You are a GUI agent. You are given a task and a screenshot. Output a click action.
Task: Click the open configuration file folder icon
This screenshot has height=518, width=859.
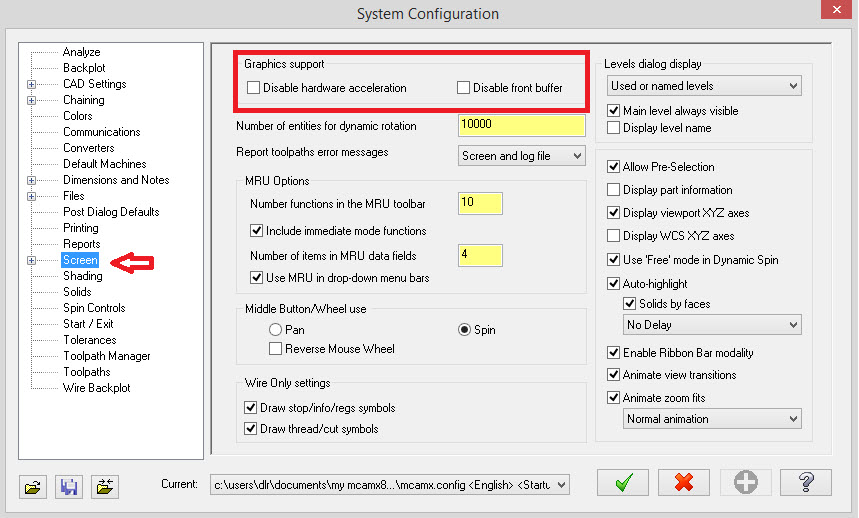(x=34, y=486)
